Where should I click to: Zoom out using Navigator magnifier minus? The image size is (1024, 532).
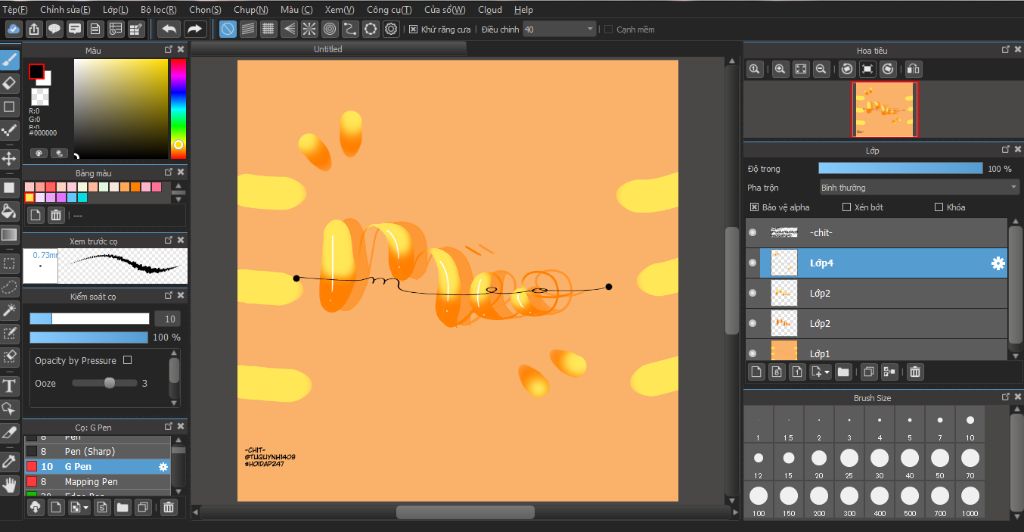point(822,69)
